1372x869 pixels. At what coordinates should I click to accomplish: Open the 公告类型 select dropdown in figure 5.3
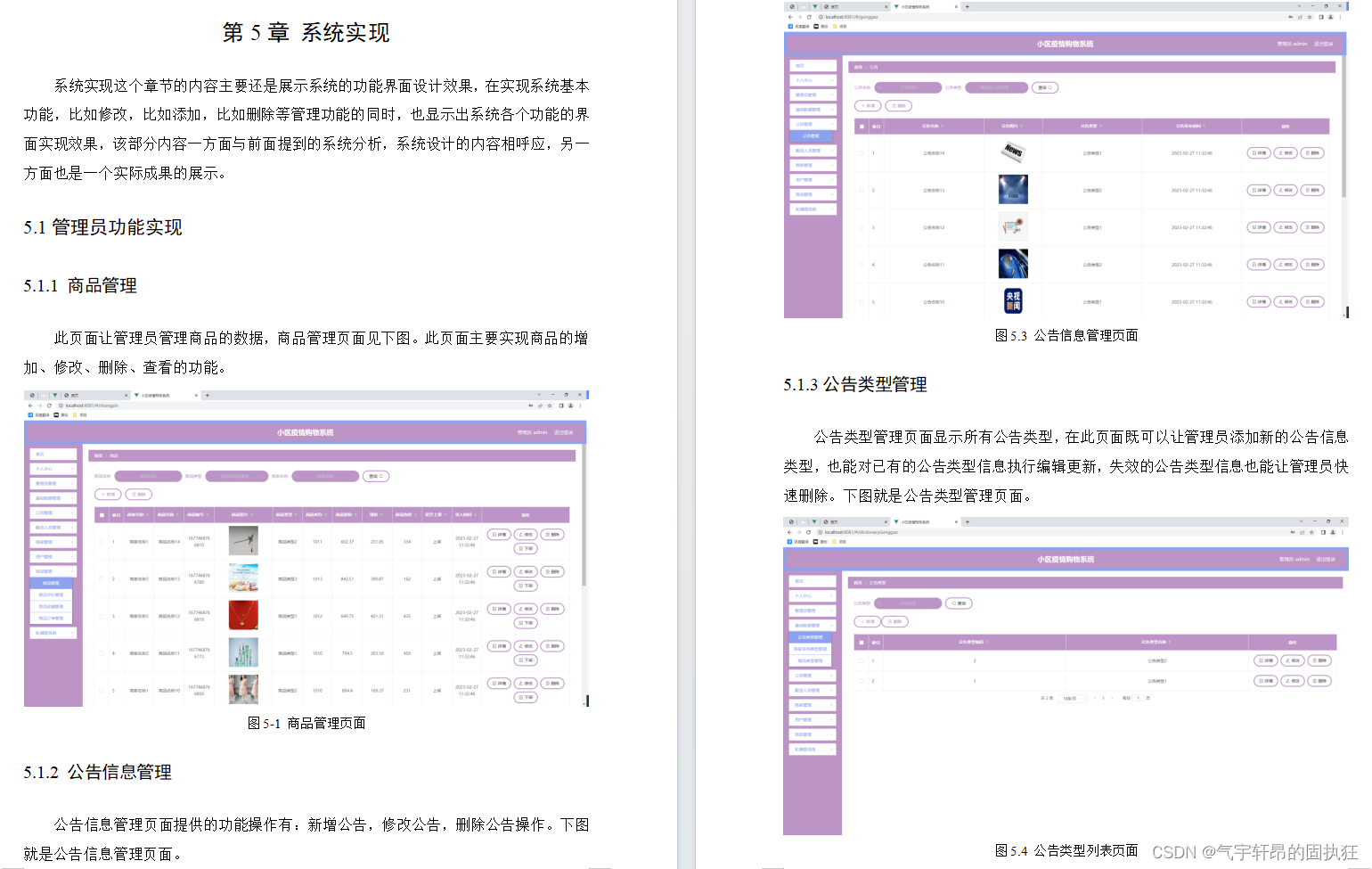996,87
